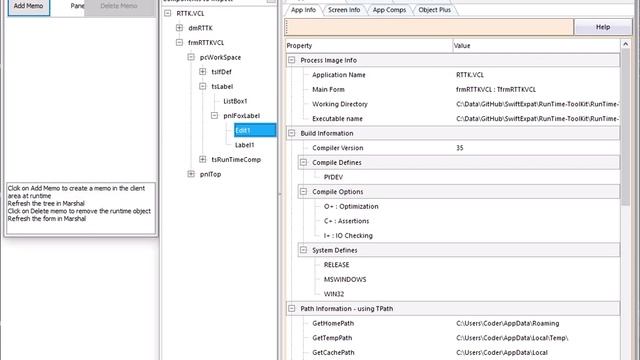Select the frmRTTKVCL tree item label
The height and width of the screenshot is (360, 640).
click(x=206, y=42)
